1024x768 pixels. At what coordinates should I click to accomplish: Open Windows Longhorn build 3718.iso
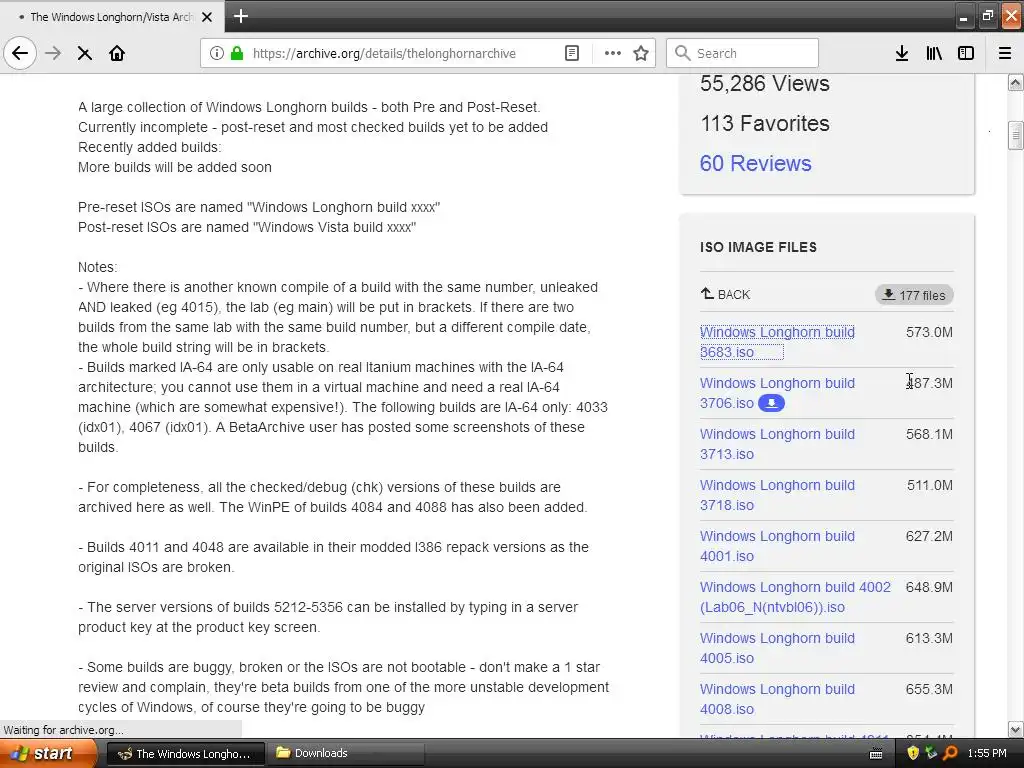click(x=777, y=495)
